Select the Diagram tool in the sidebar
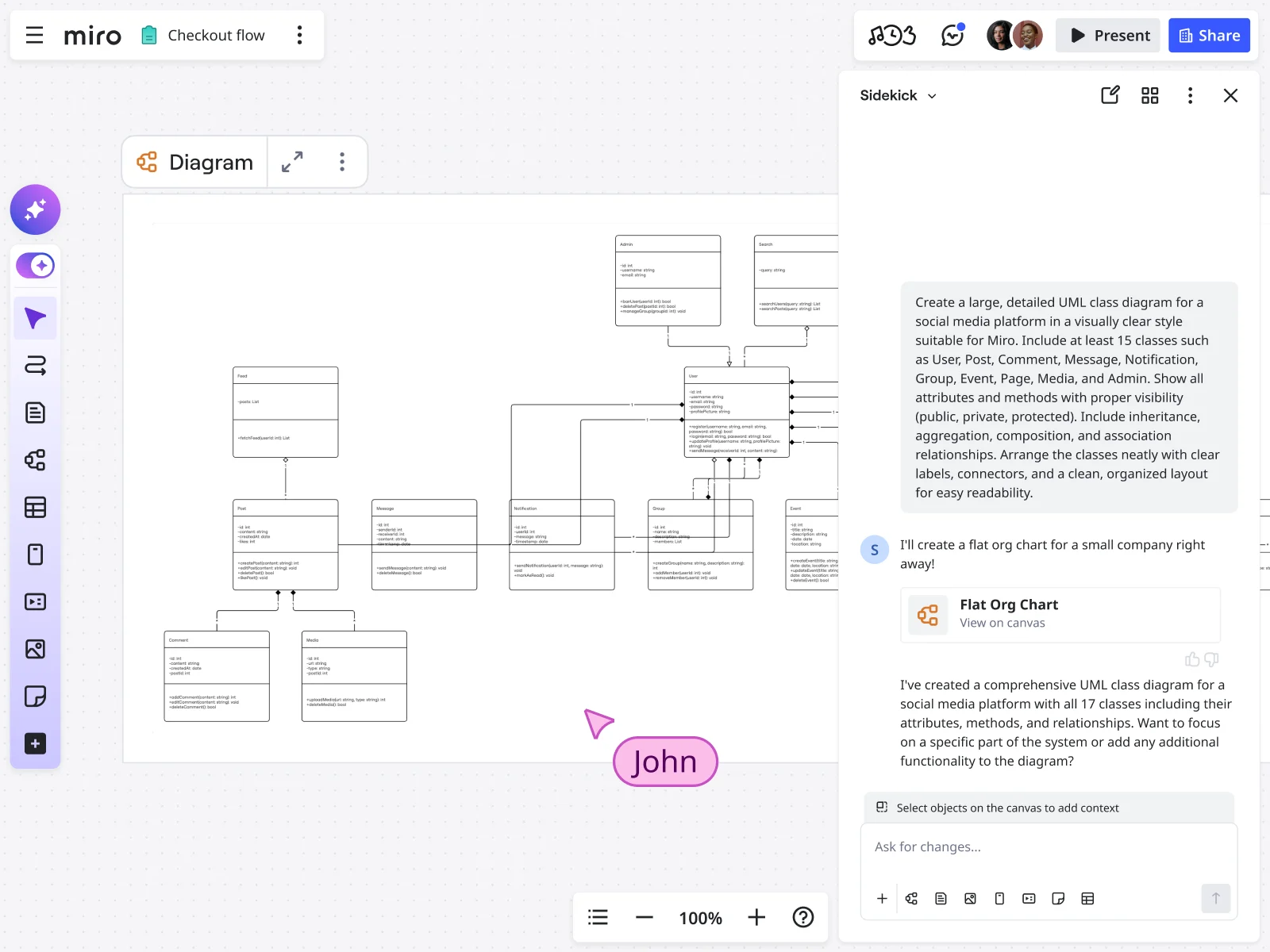Viewport: 1270px width, 952px height. pos(35,460)
